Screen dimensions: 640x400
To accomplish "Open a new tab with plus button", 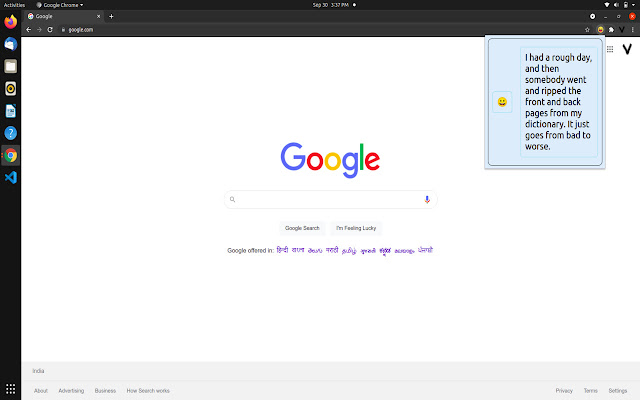I will coord(111,16).
